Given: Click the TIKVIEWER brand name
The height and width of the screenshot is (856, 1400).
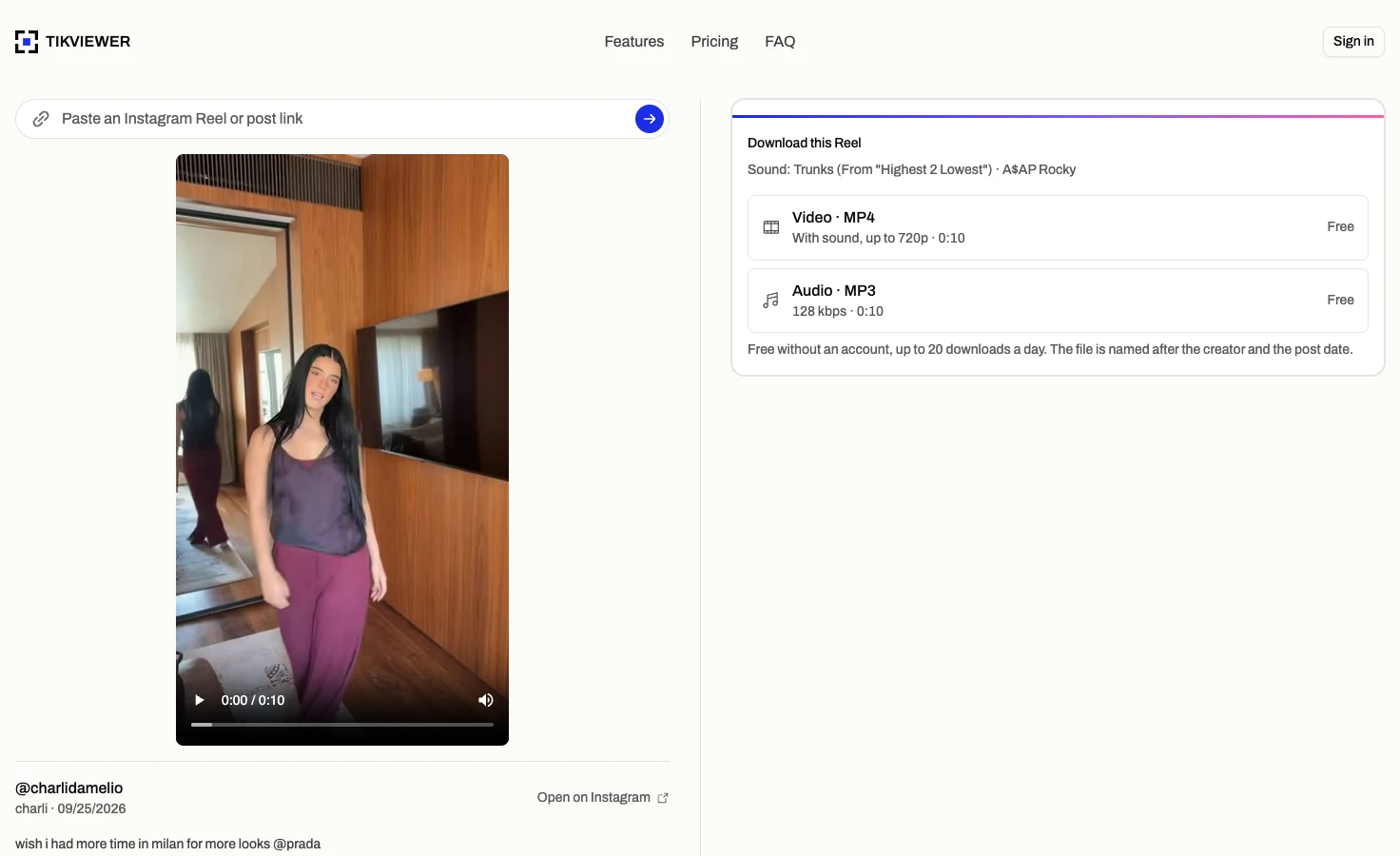Looking at the screenshot, I should coord(88,42).
